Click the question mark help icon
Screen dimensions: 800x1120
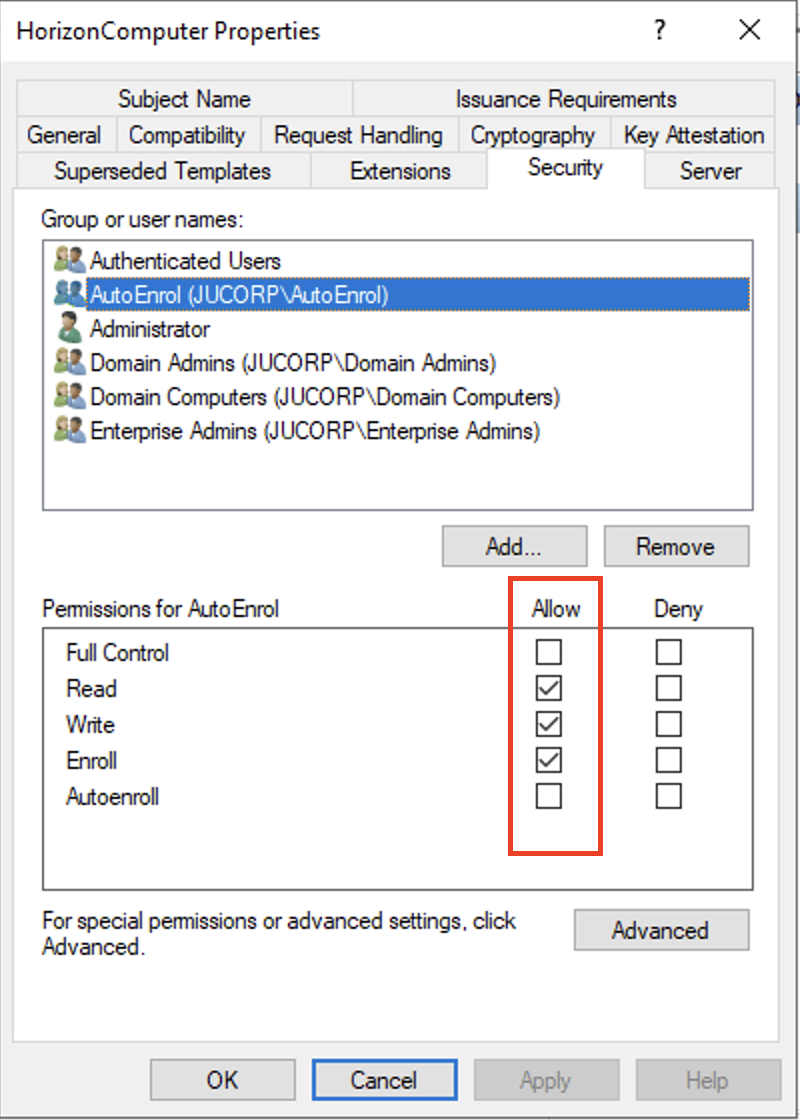point(659,31)
